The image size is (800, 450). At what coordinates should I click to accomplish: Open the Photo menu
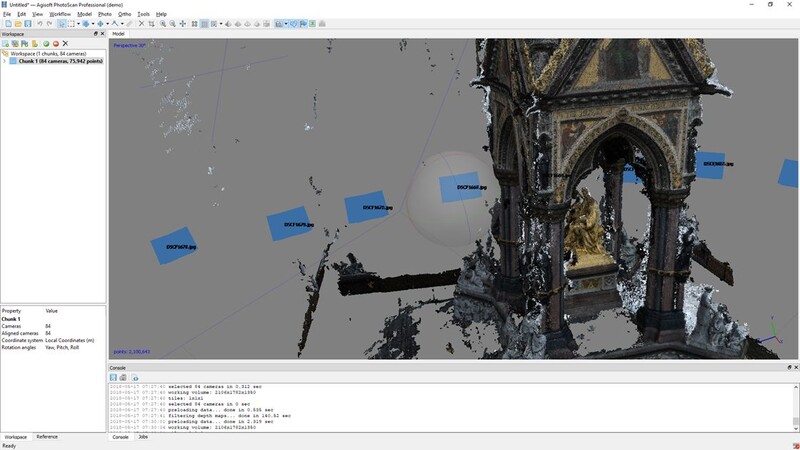pos(105,14)
